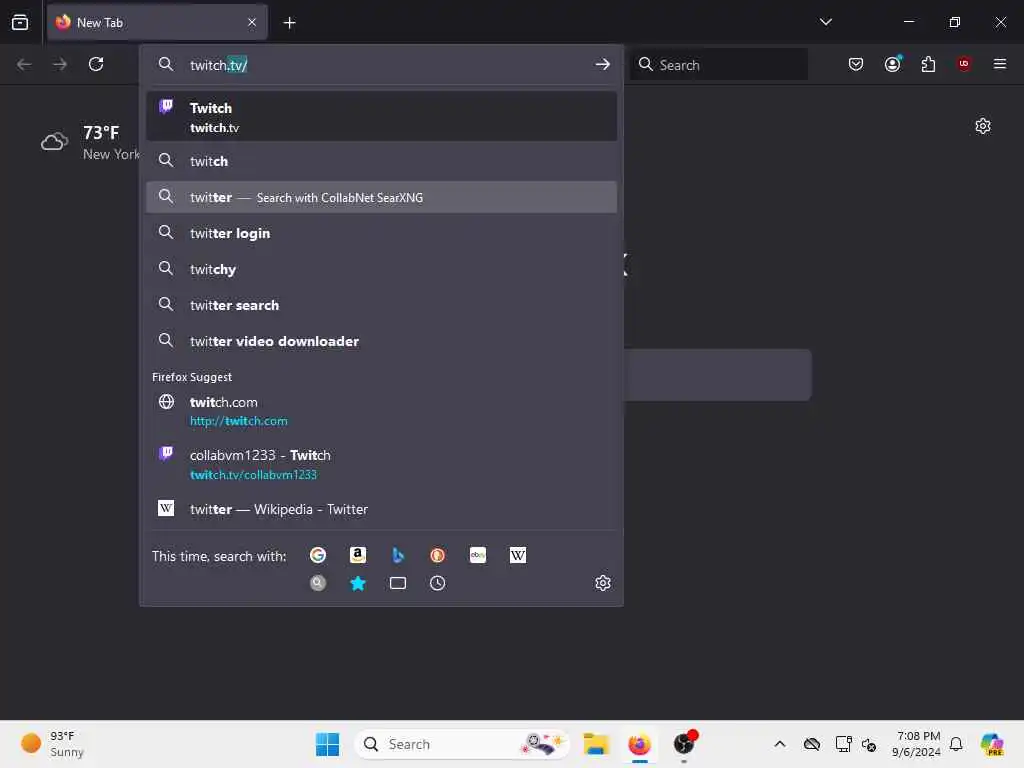Open File Explorer from the taskbar

[x=596, y=744]
